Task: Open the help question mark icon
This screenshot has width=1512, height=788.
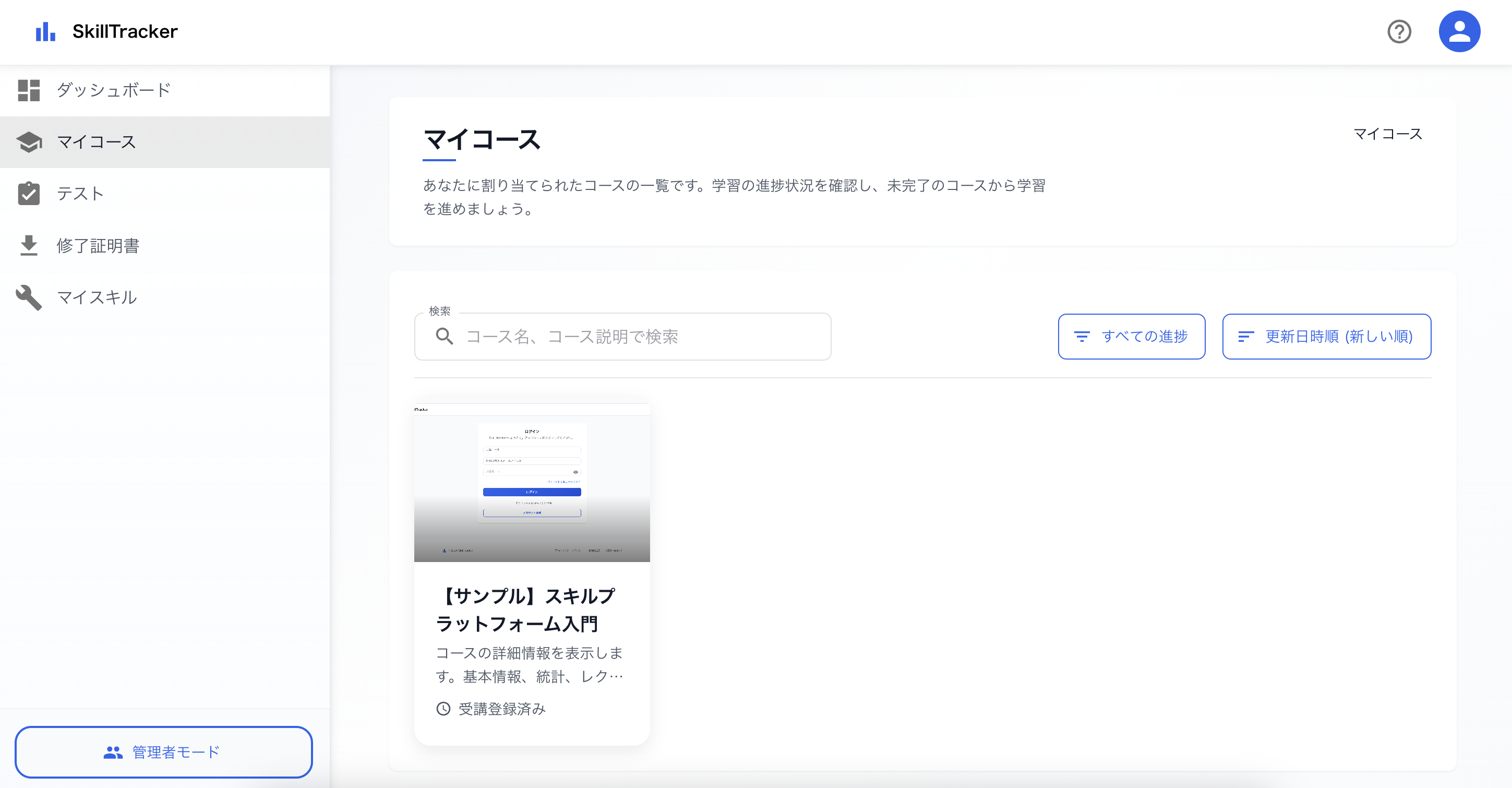Action: tap(1399, 32)
